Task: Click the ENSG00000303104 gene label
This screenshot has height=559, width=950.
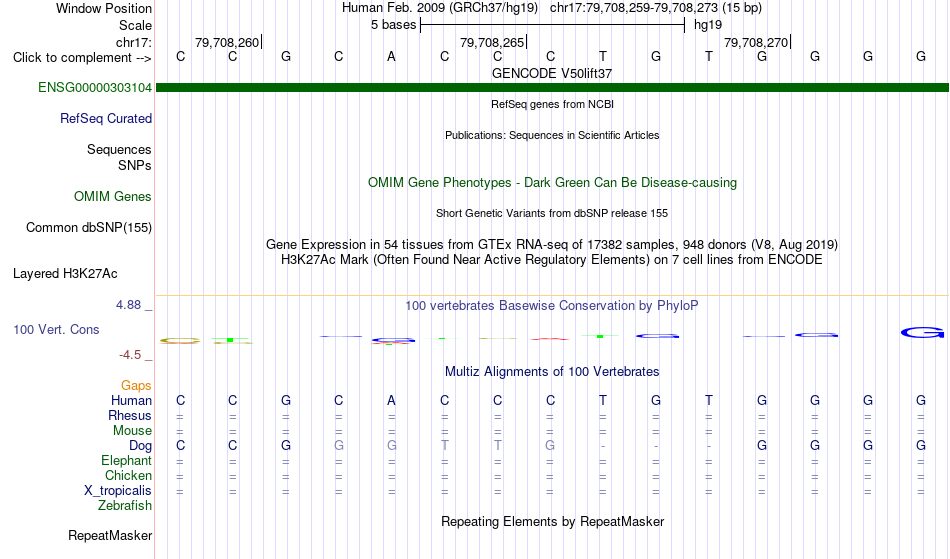Action: pos(95,88)
